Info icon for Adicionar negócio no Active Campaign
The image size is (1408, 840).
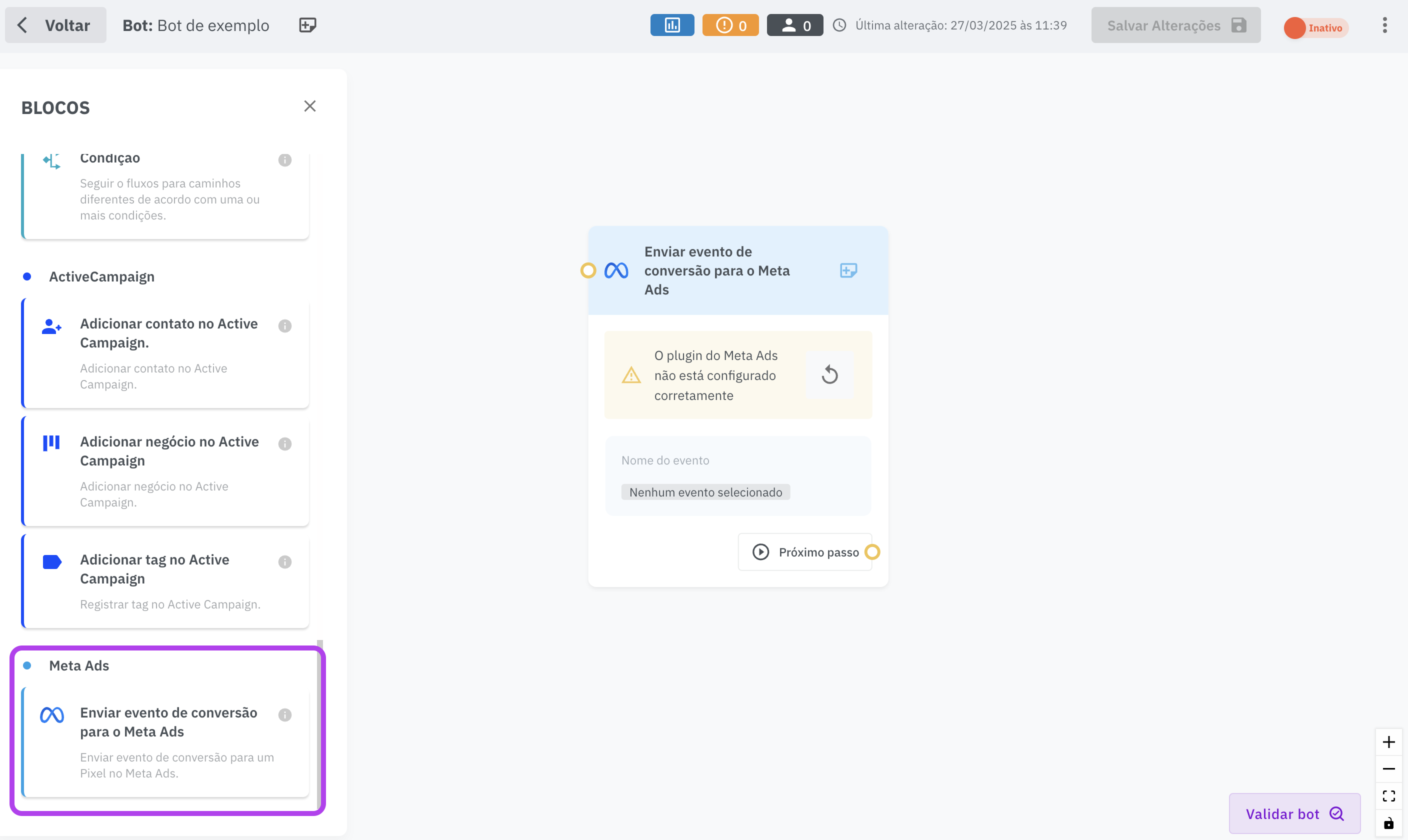284,444
